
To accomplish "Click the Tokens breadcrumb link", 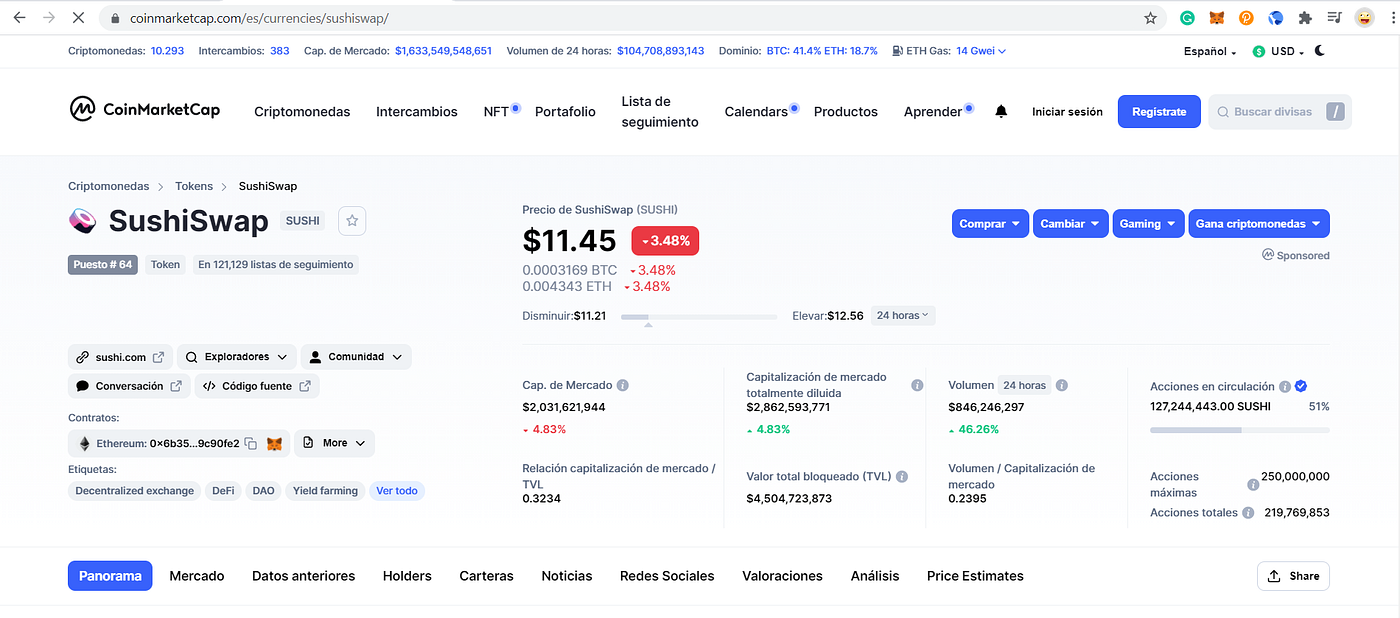I will pos(194,186).
